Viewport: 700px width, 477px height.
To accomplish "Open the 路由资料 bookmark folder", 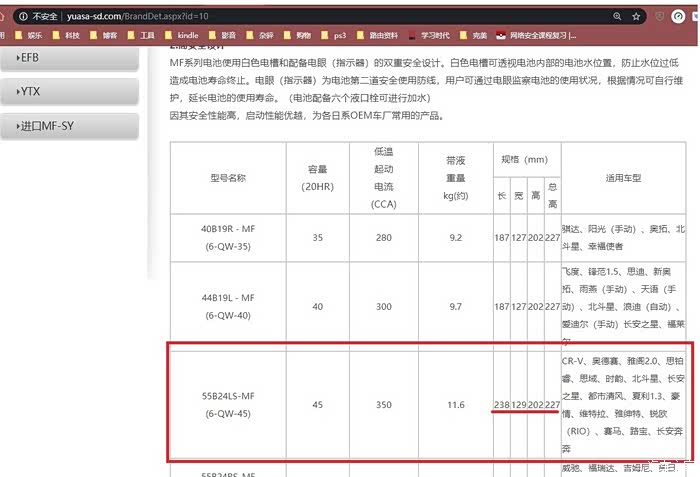I will coord(377,35).
